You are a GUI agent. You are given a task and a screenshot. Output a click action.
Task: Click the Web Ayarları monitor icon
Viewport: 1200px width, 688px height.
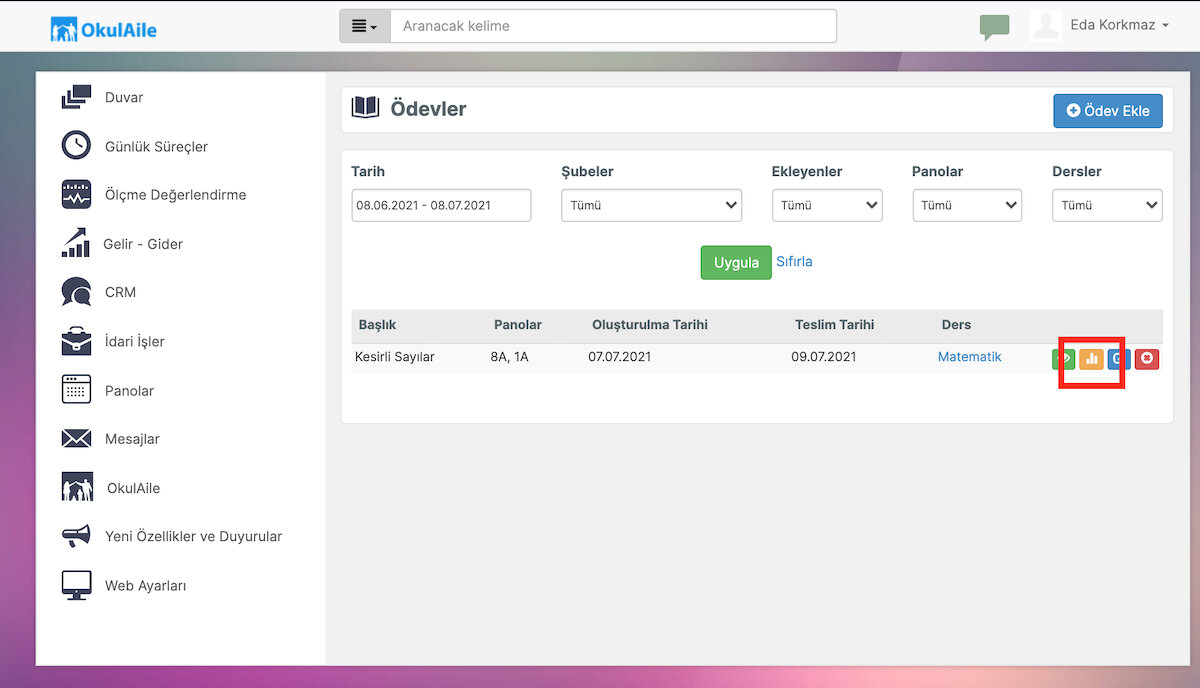(x=76, y=585)
